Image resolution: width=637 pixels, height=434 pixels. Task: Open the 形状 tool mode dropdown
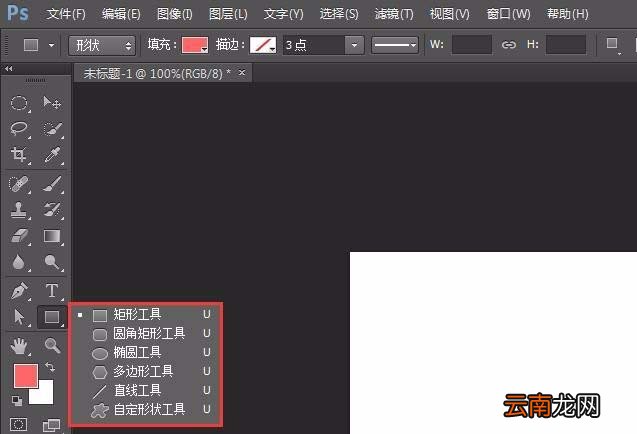[x=102, y=45]
